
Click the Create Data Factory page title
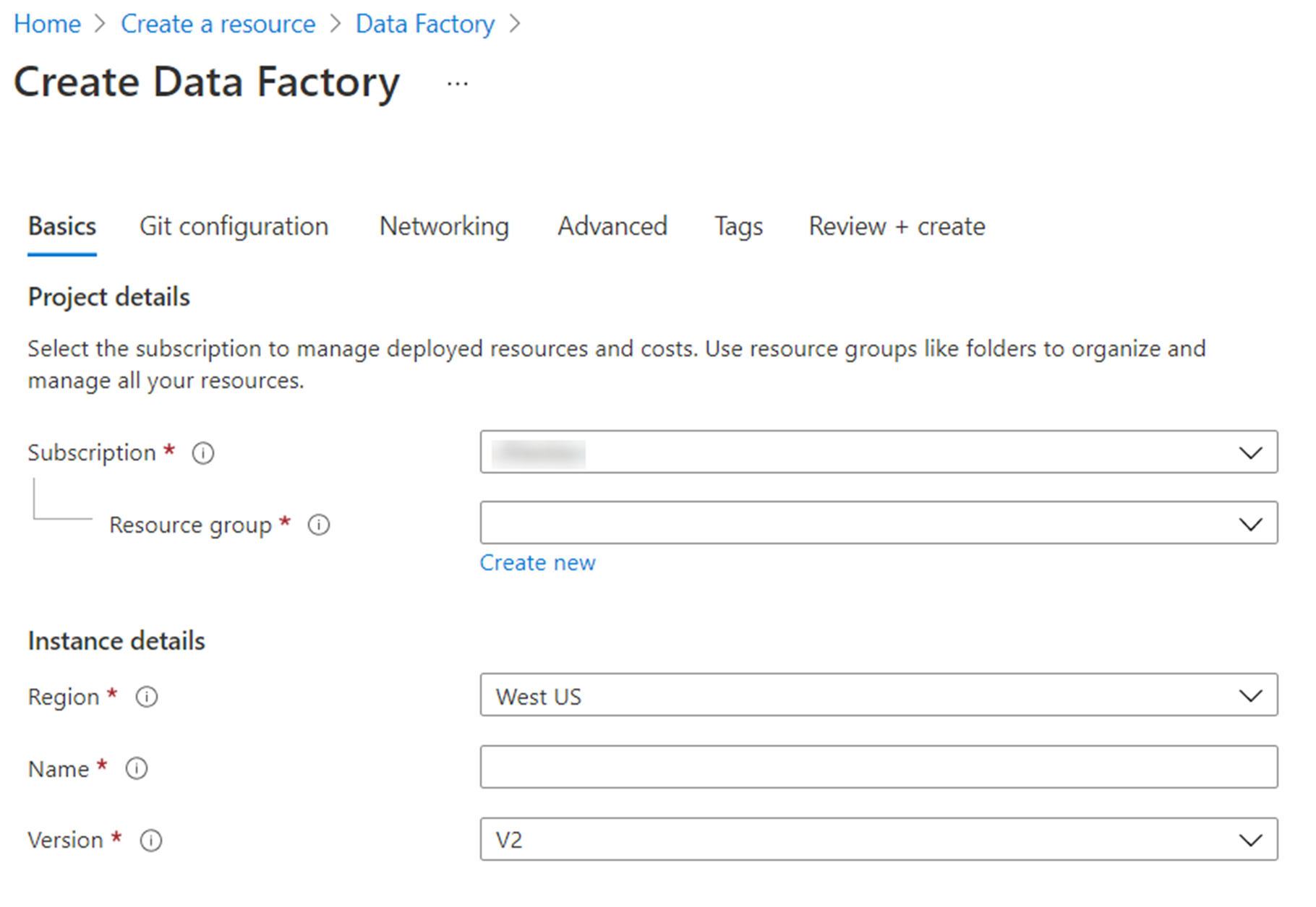pos(207,82)
